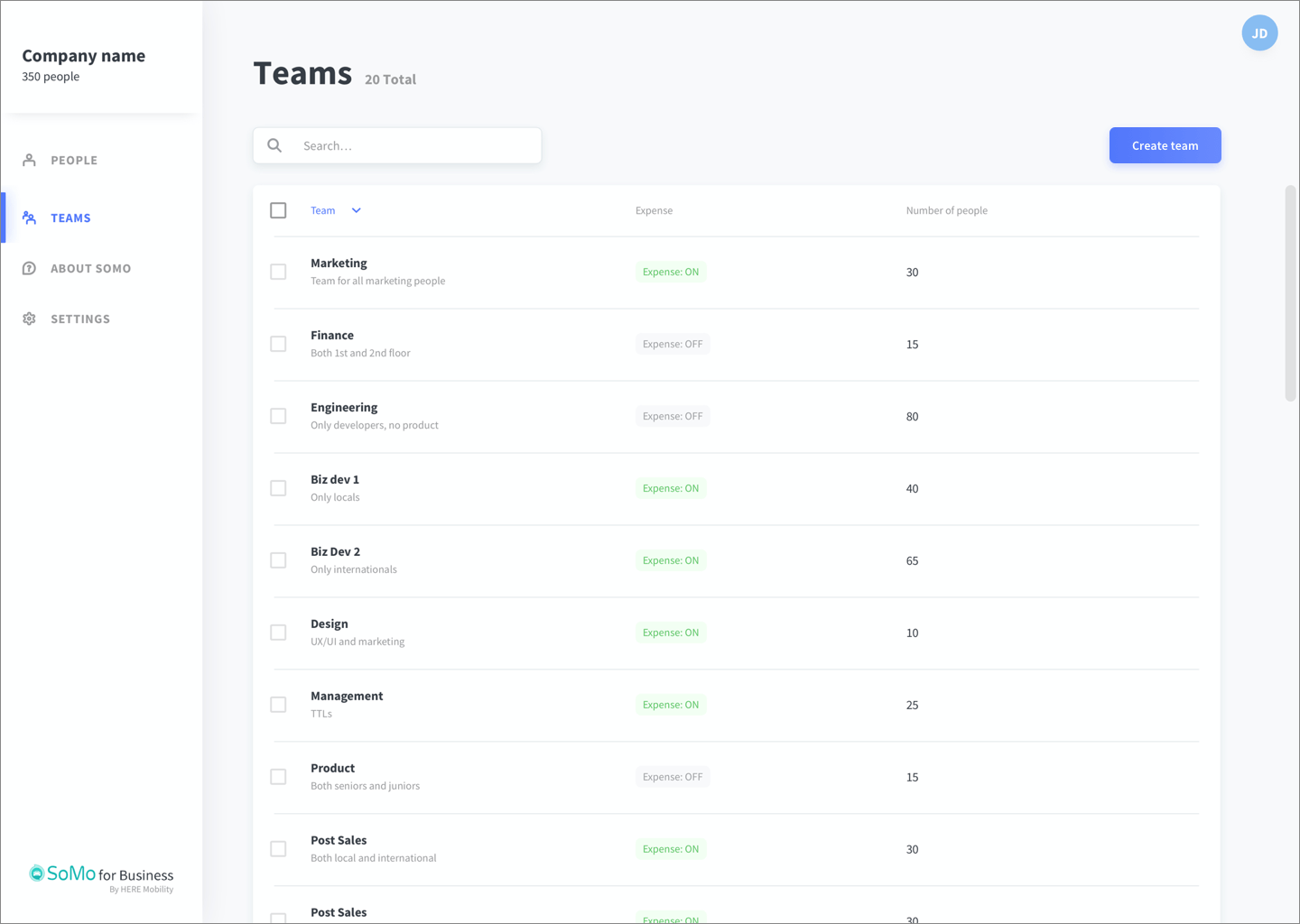
Task: Tick the Biz dev 1 checkbox
Action: point(278,488)
